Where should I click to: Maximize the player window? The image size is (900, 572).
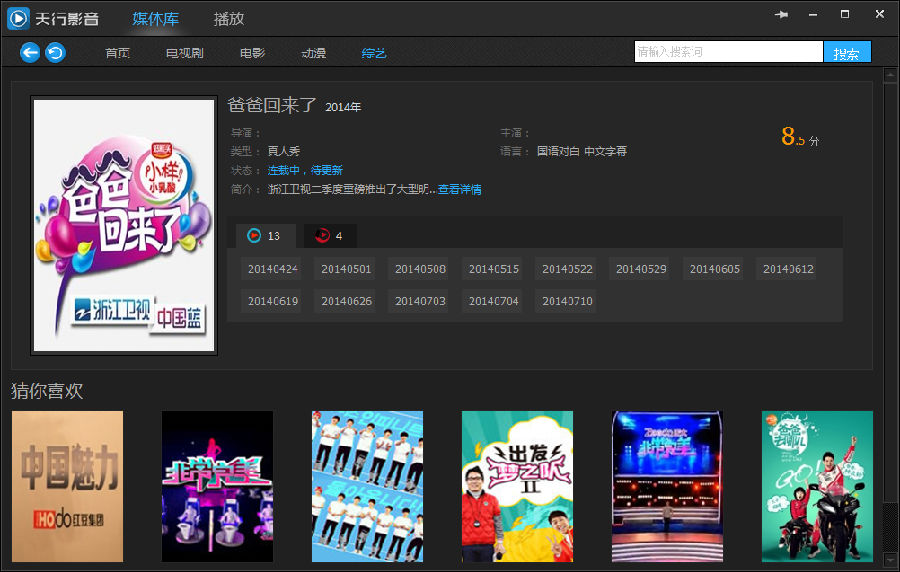pyautogui.click(x=845, y=14)
